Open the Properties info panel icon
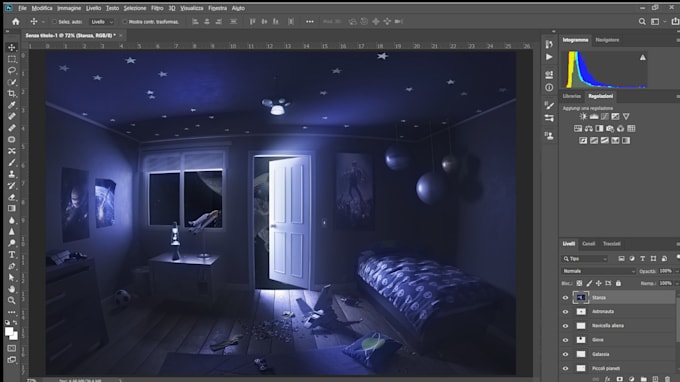 pos(549,87)
